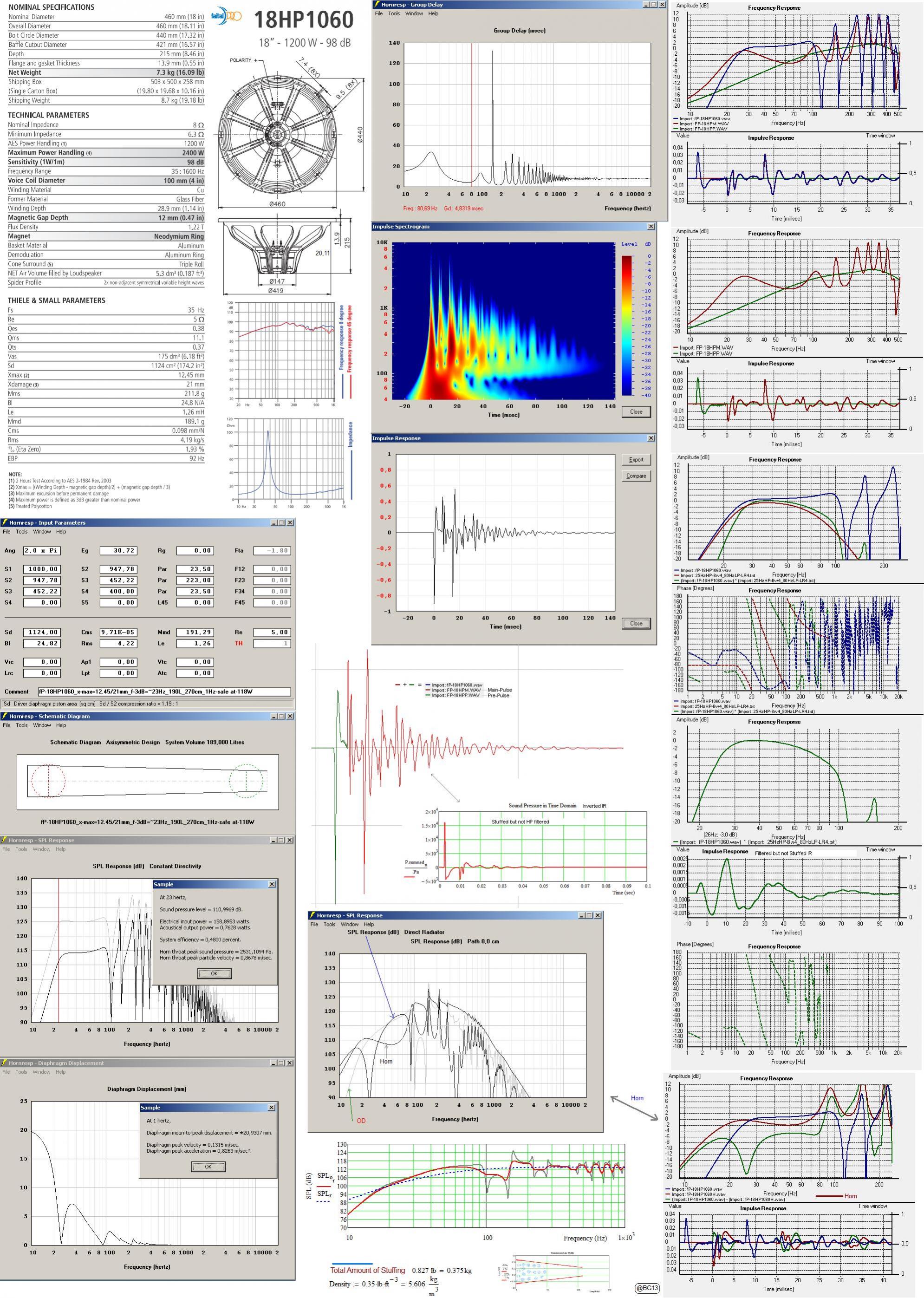924x1298 pixels.
Task: Select the Rg input field
Action: (195, 550)
